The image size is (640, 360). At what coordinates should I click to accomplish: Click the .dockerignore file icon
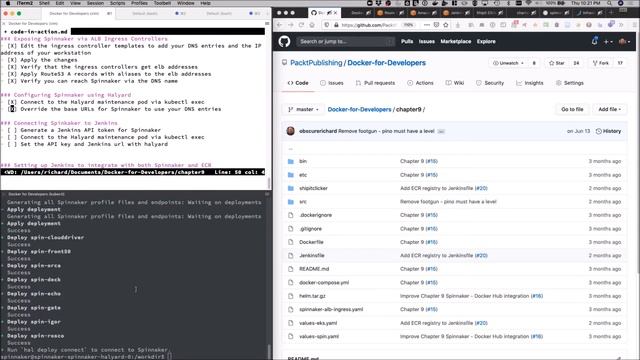coord(291,215)
